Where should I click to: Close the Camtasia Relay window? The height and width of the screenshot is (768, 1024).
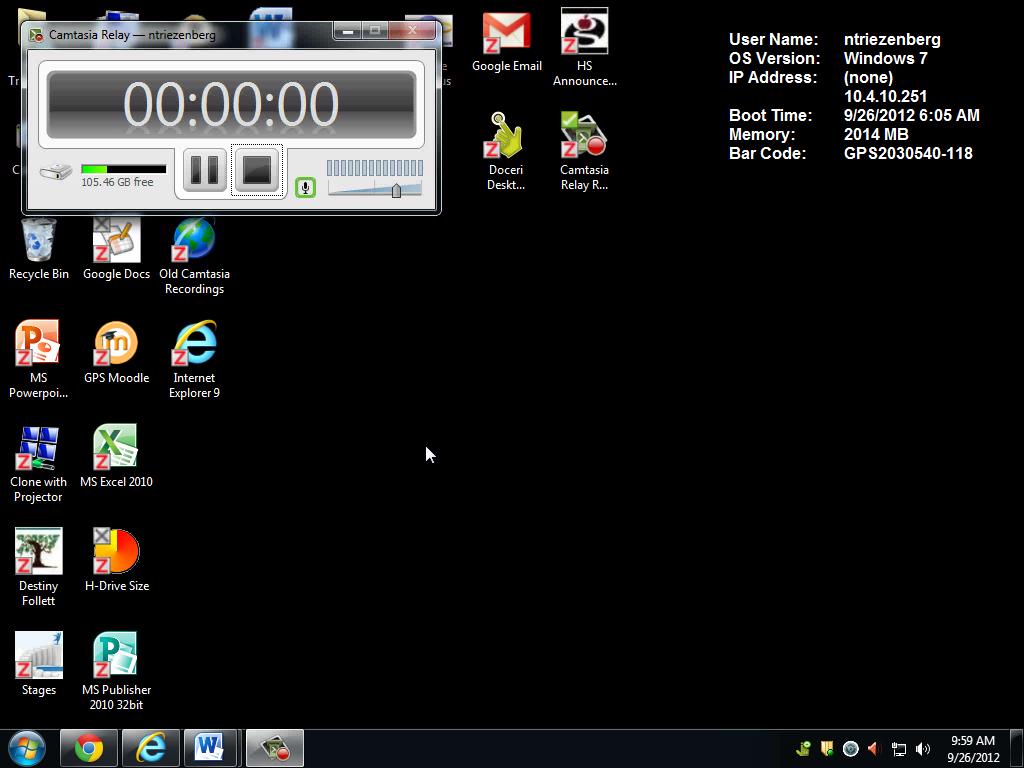pos(412,30)
